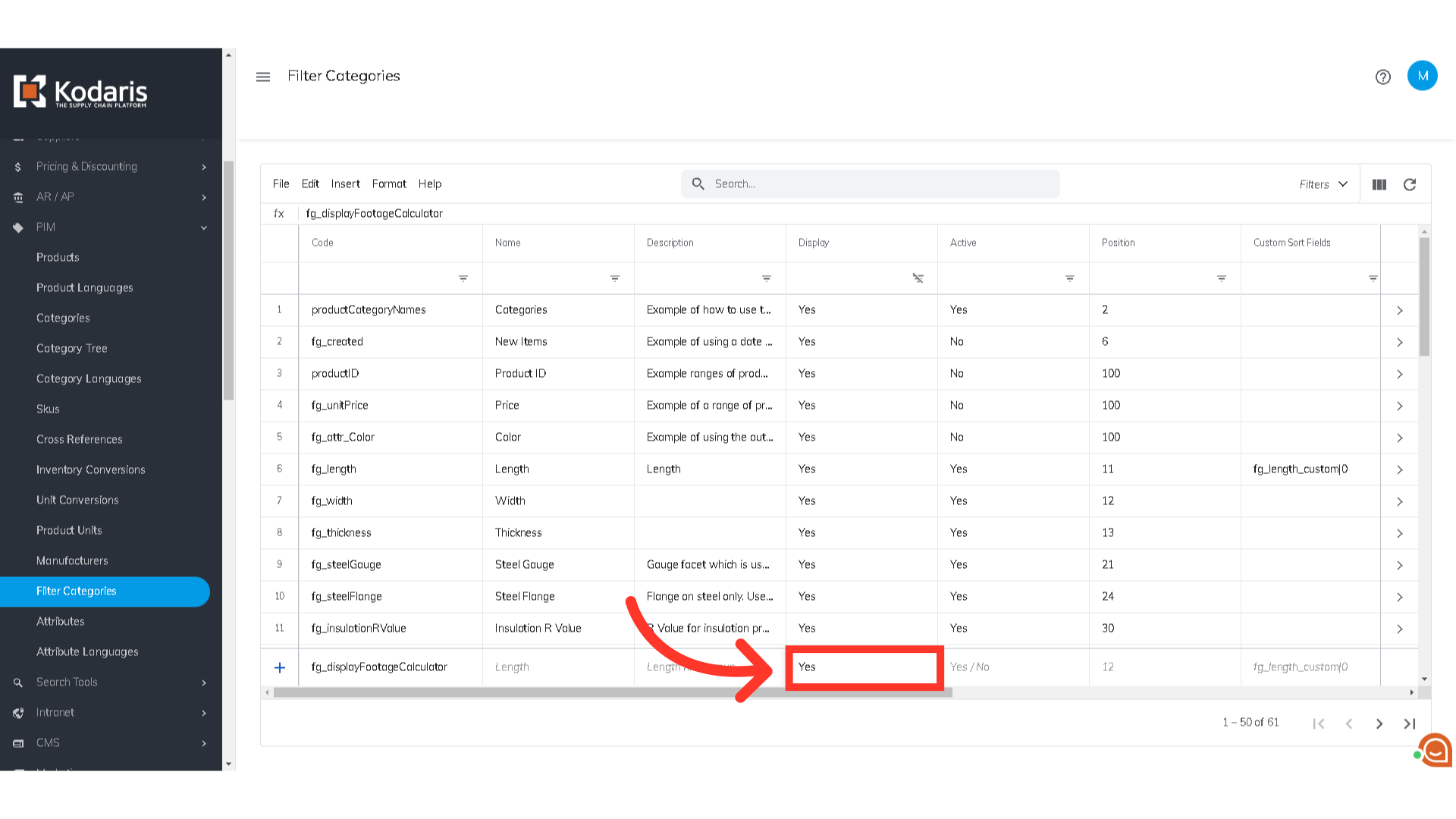Jump to last page icon
1456x819 pixels.
(x=1410, y=723)
